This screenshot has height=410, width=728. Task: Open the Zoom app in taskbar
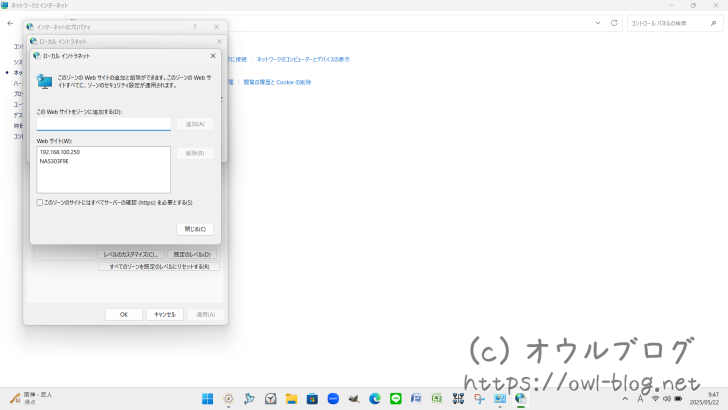(333, 398)
